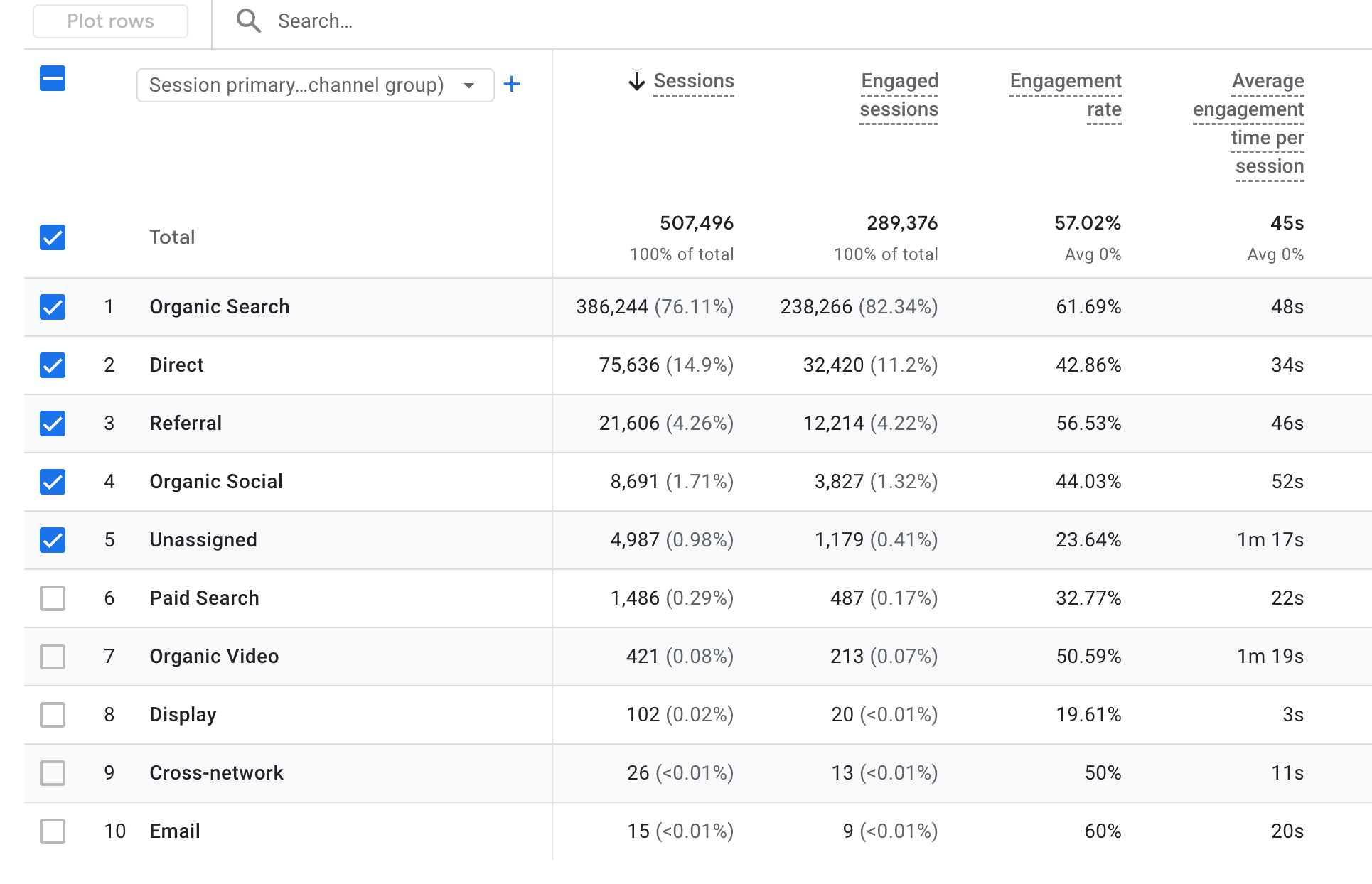Check the Paid Search row
This screenshot has height=884, width=1372.
pyautogui.click(x=52, y=598)
